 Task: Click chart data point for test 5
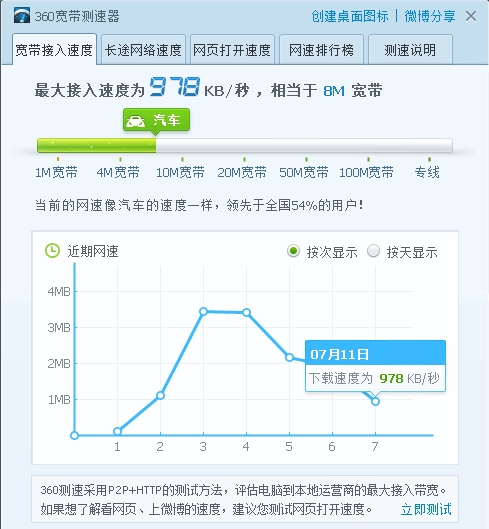[289, 357]
